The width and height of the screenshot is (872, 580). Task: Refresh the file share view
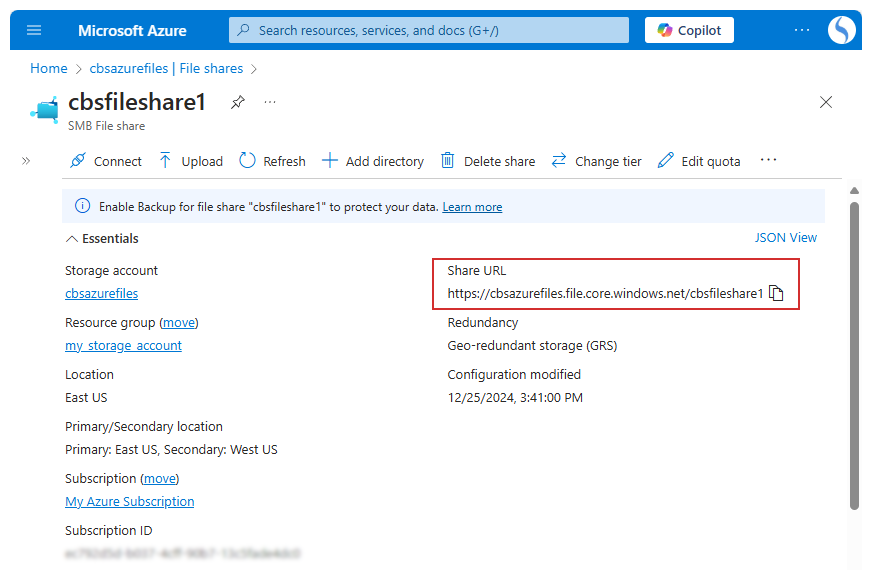point(273,161)
